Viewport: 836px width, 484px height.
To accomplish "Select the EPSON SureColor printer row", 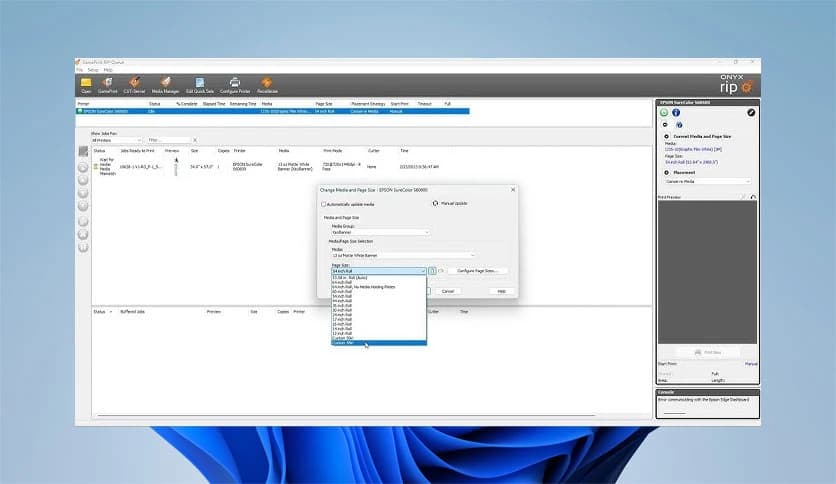I will point(272,111).
